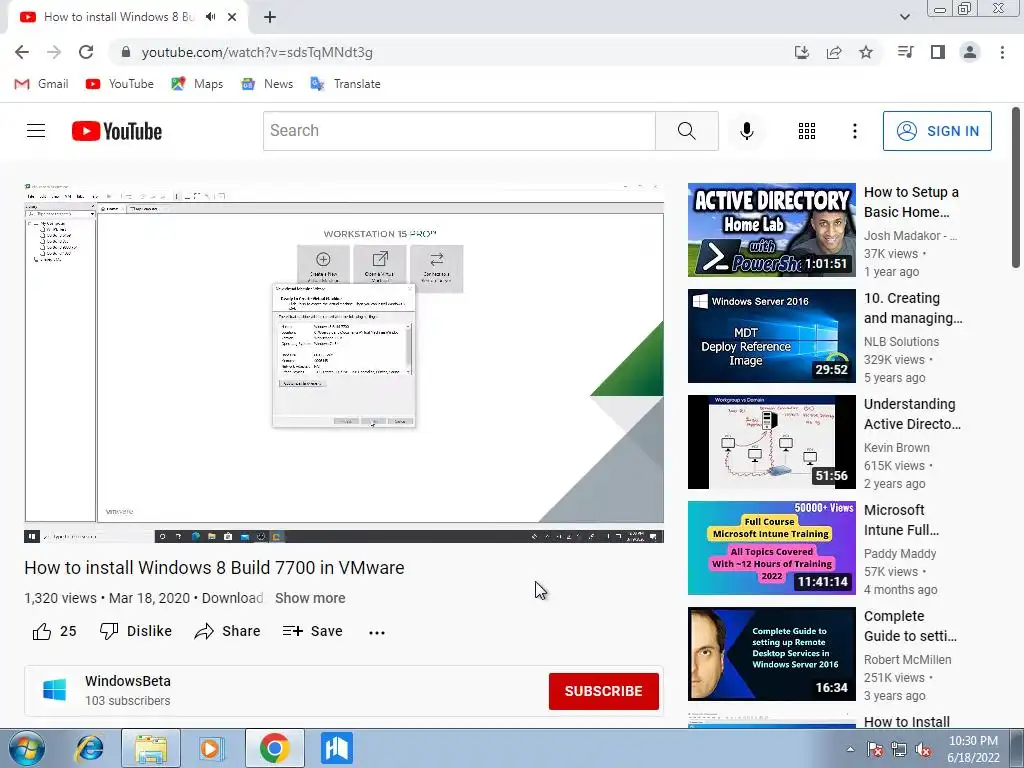Screen dimensions: 1024x768
Task: Click the share page icon in address bar
Action: point(834,52)
